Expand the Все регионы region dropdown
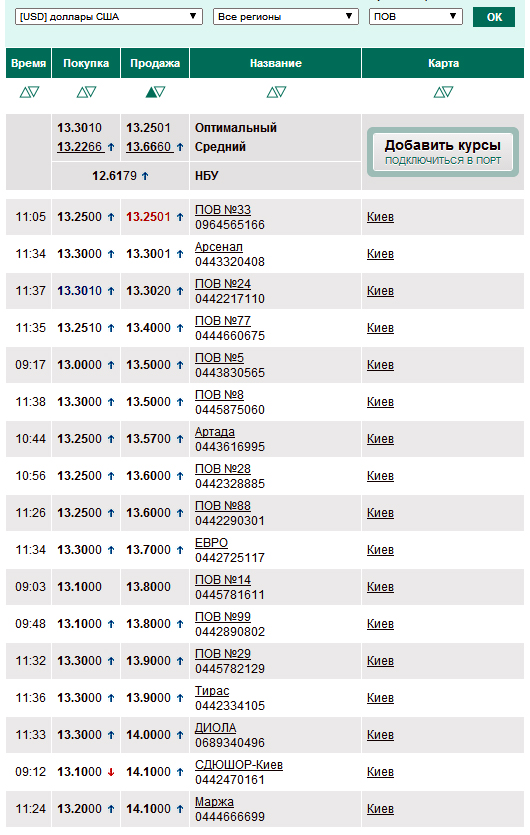 tap(286, 17)
